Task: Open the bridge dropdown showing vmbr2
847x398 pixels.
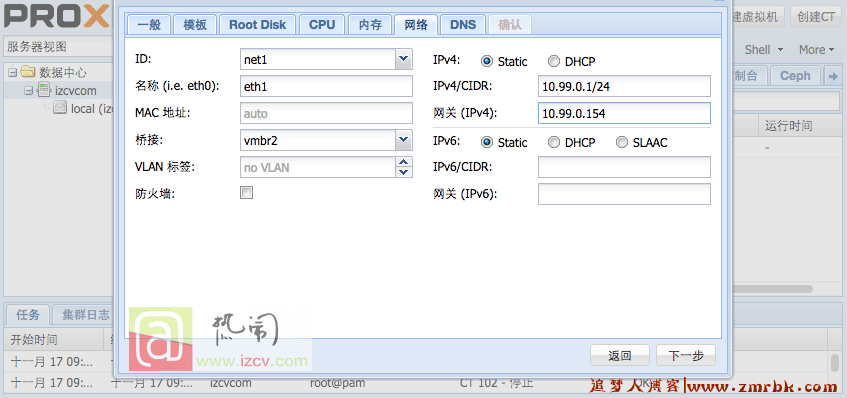Action: [404, 140]
